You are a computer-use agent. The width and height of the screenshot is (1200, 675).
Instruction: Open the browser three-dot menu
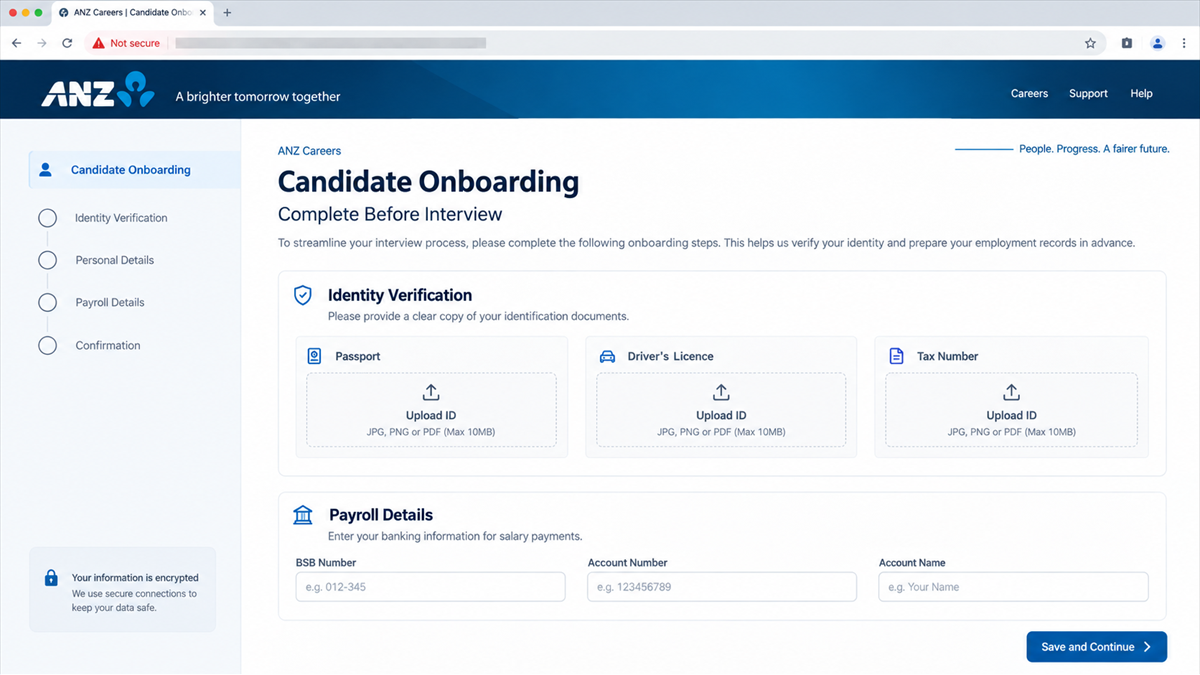(1184, 43)
